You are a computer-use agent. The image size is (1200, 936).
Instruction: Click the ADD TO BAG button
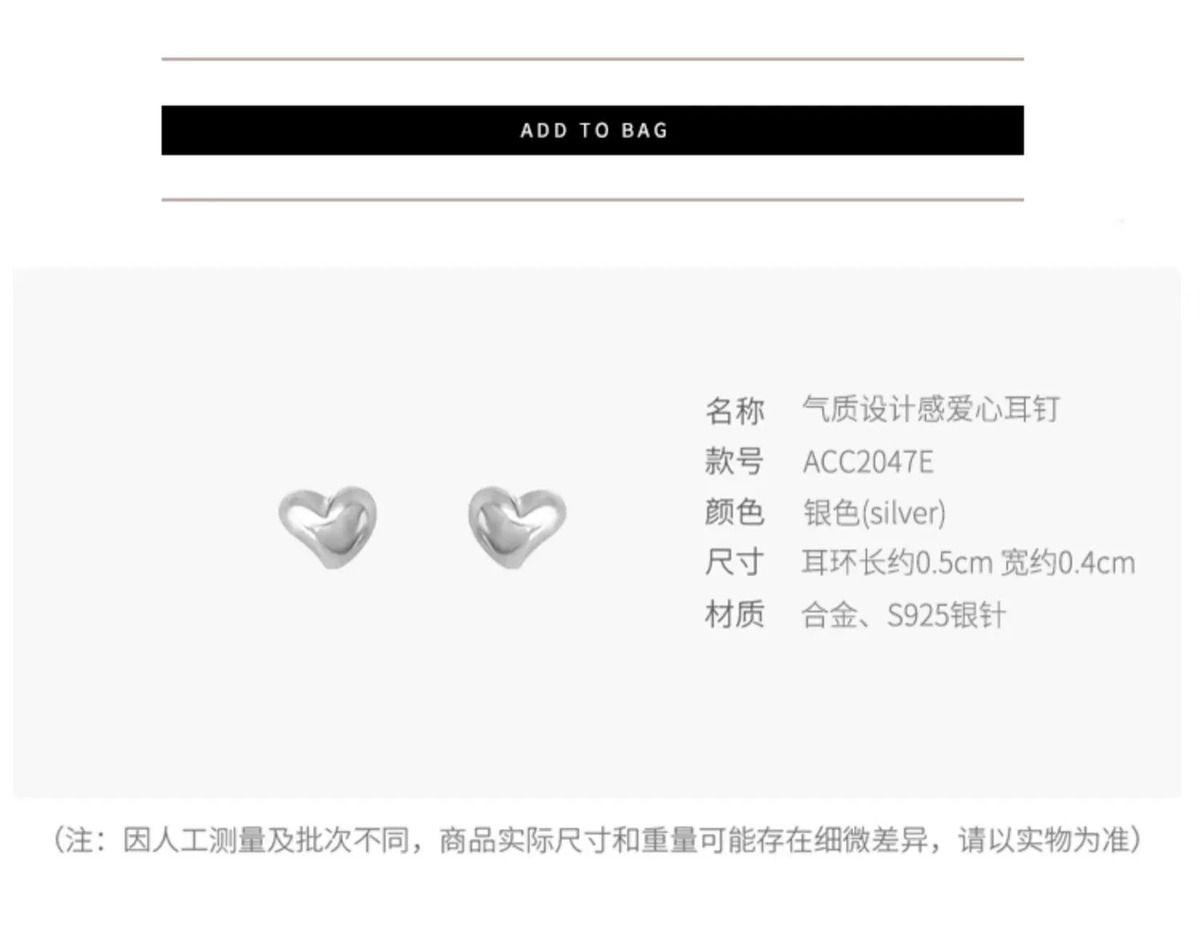point(592,130)
